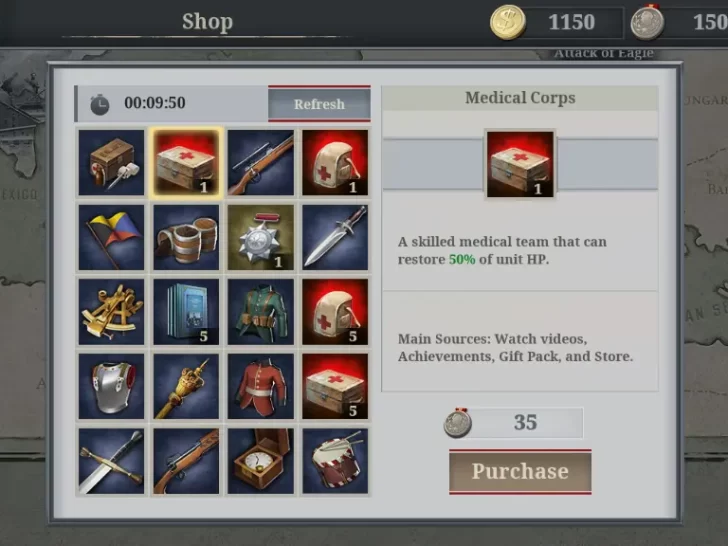728x546 pixels.
Task: Choose the pocket watch in wooden box
Action: tap(260, 461)
